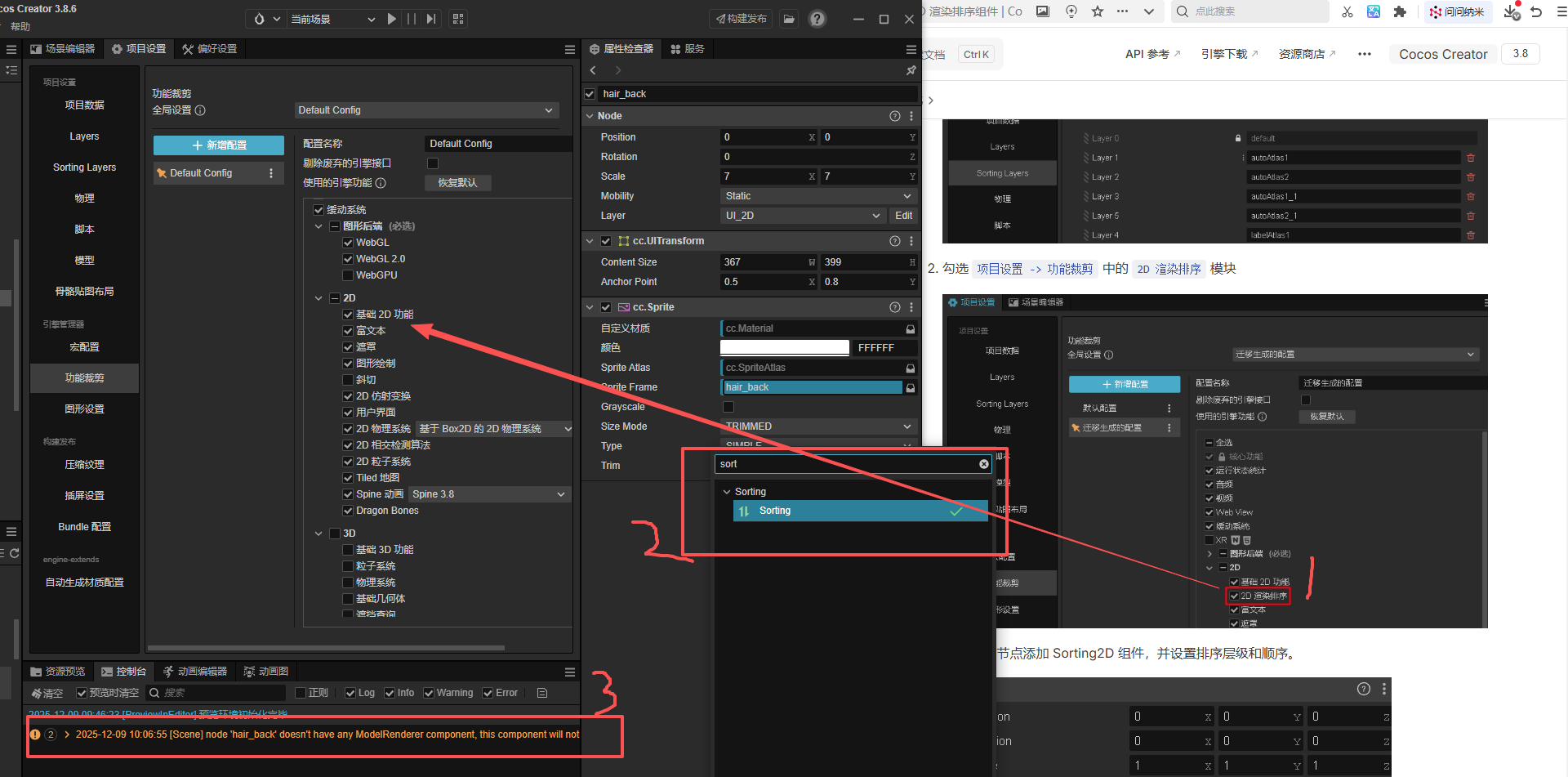This screenshot has width=1568, height=777.
Task: Toggle the 剔除废弃的引擎接口 checkbox
Action: 433,163
